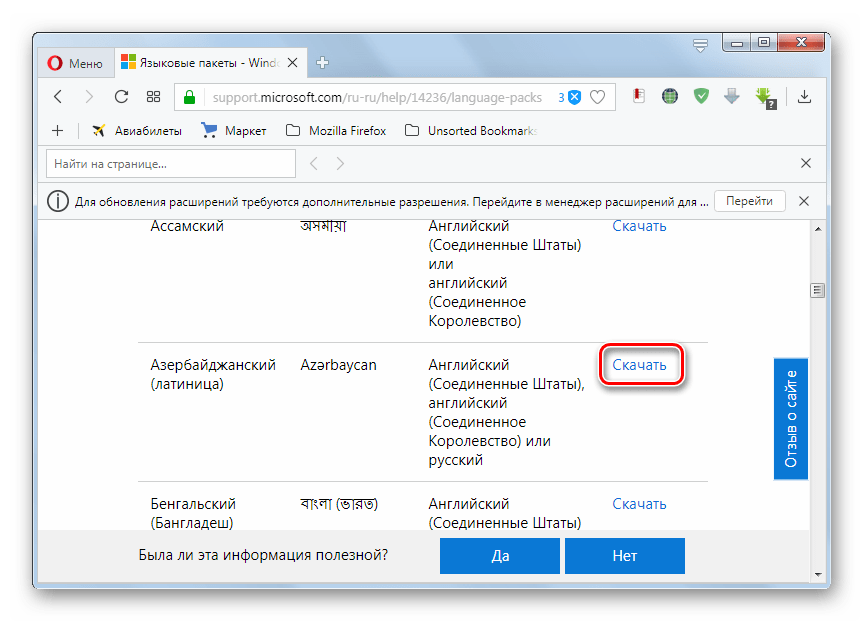The image size is (864, 622).
Task: Expand the Unsorted Bookmarks folder
Action: click(470, 130)
